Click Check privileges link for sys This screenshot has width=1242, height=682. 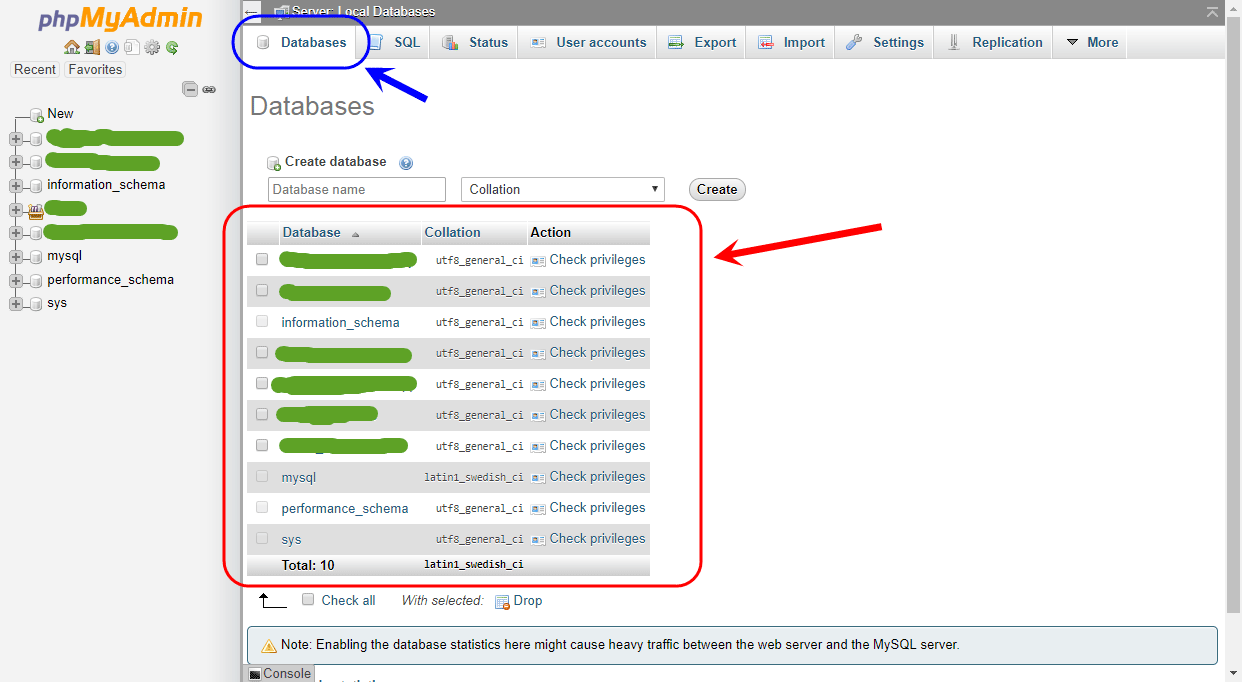(x=597, y=539)
